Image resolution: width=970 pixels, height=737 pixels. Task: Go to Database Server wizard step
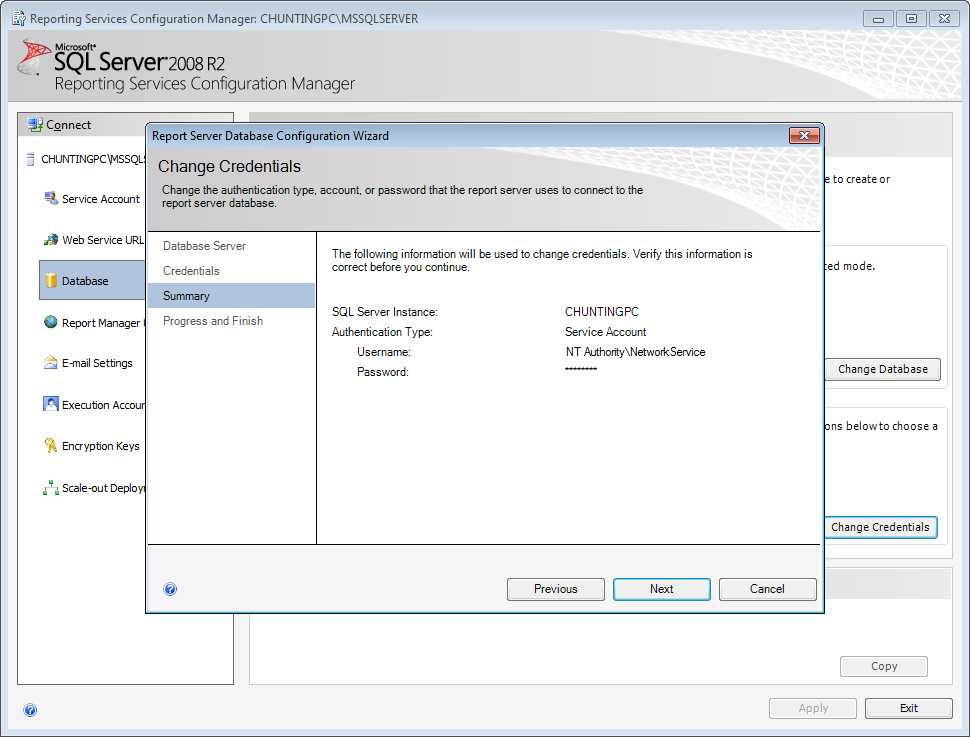click(204, 246)
